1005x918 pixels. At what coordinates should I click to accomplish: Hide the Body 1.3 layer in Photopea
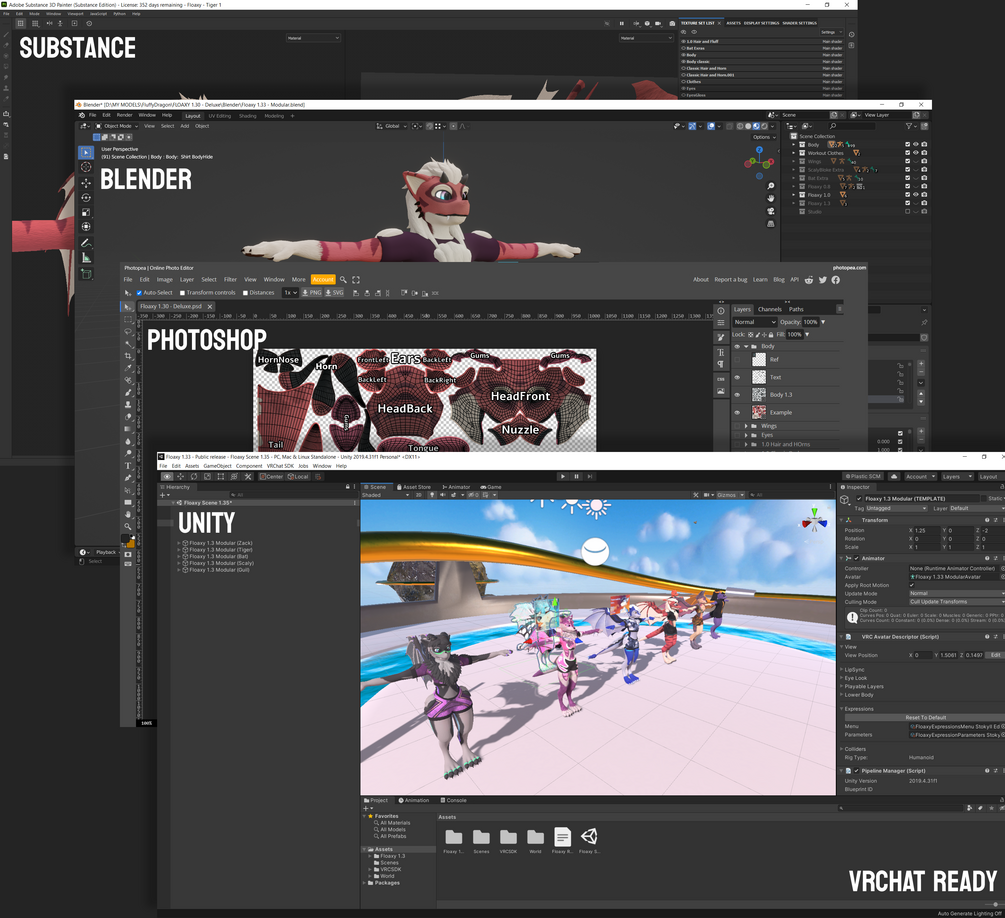click(737, 395)
